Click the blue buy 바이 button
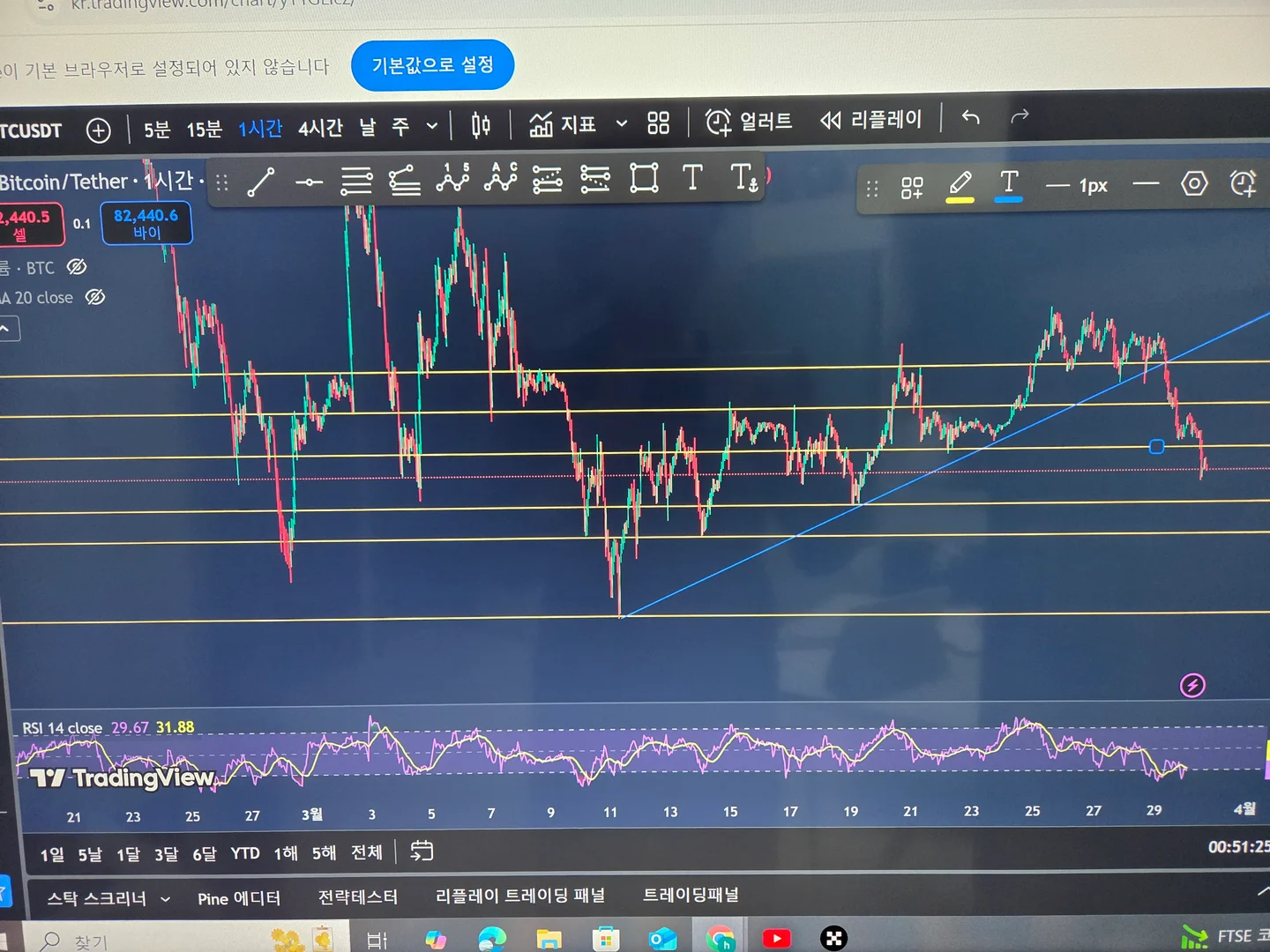Screen dimensions: 1270x952 pos(146,223)
